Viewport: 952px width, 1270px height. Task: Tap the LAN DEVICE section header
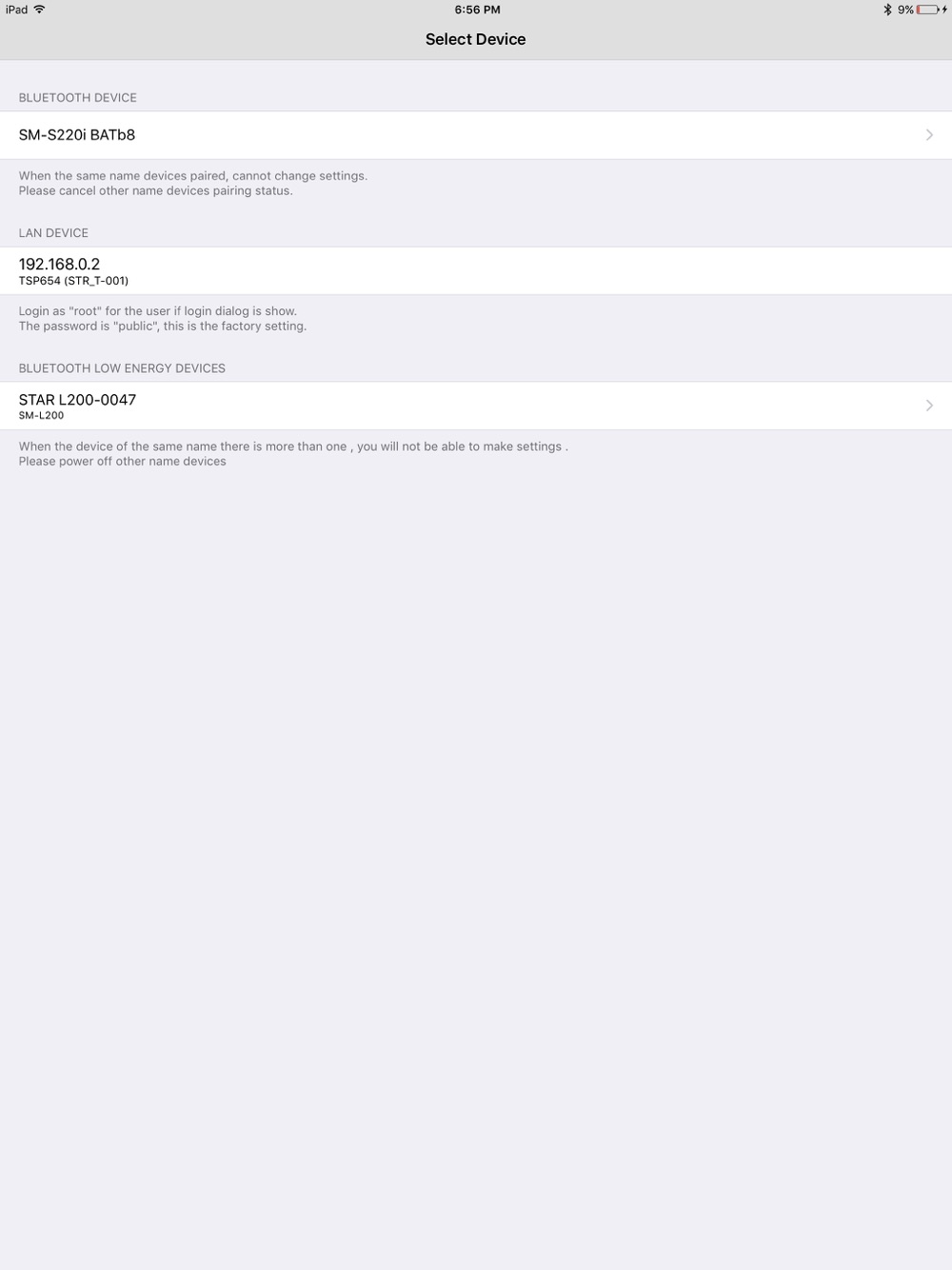(53, 233)
